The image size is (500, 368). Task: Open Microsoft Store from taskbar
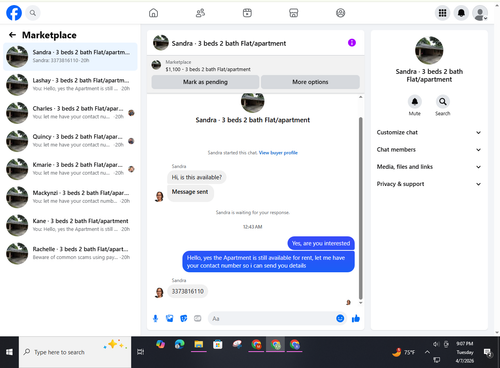pos(218,344)
